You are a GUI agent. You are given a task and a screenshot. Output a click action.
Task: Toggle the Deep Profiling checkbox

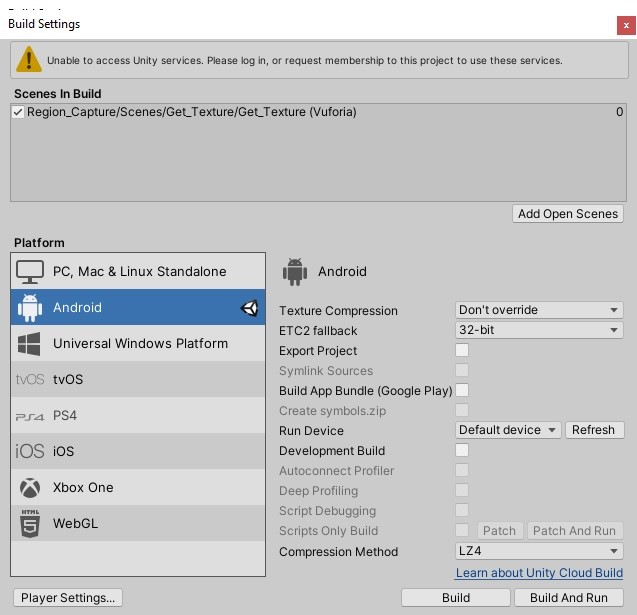tap(462, 490)
